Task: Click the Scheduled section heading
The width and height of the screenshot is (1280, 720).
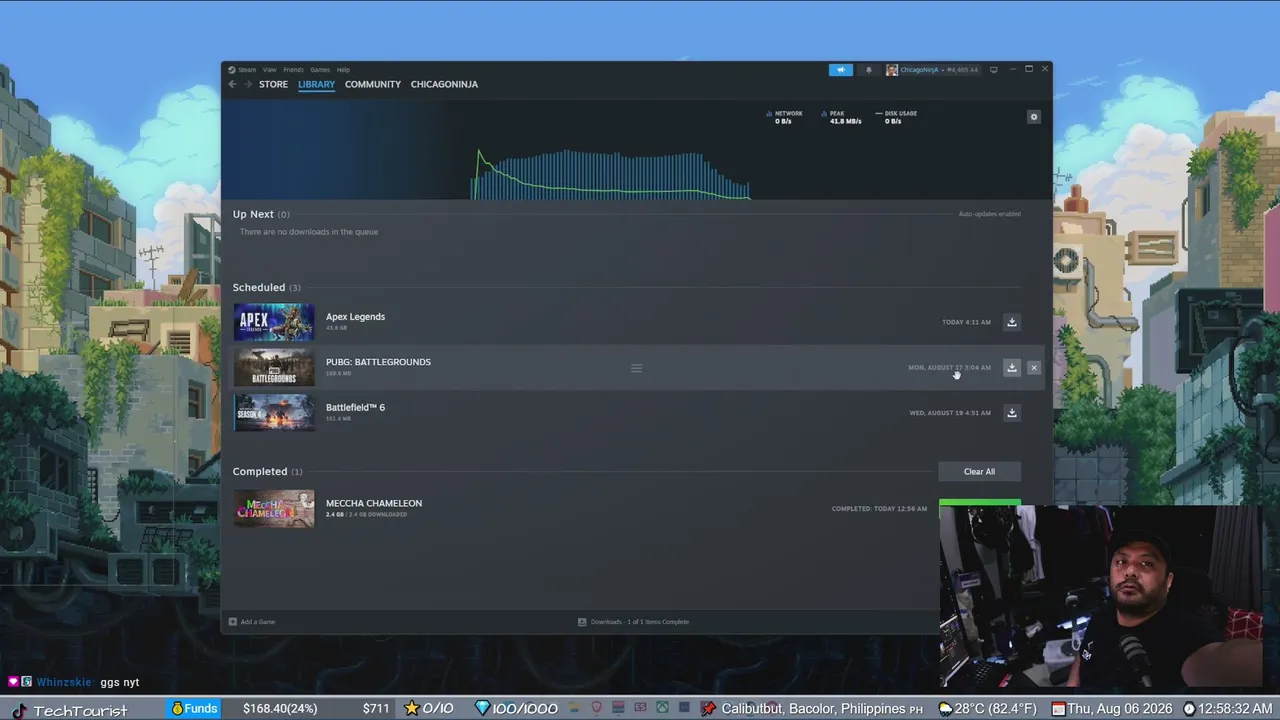Action: click(259, 287)
